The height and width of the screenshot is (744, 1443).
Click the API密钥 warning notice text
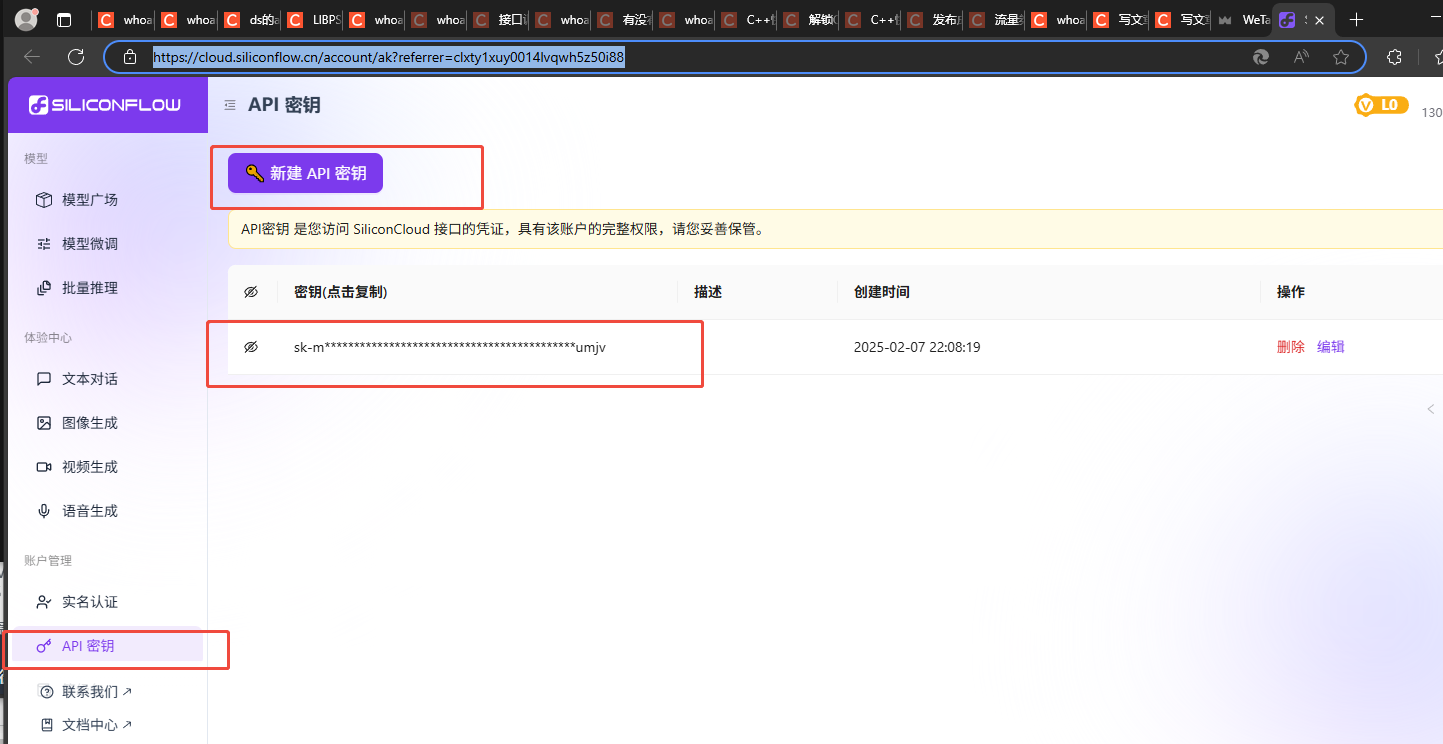pyautogui.click(x=503, y=229)
